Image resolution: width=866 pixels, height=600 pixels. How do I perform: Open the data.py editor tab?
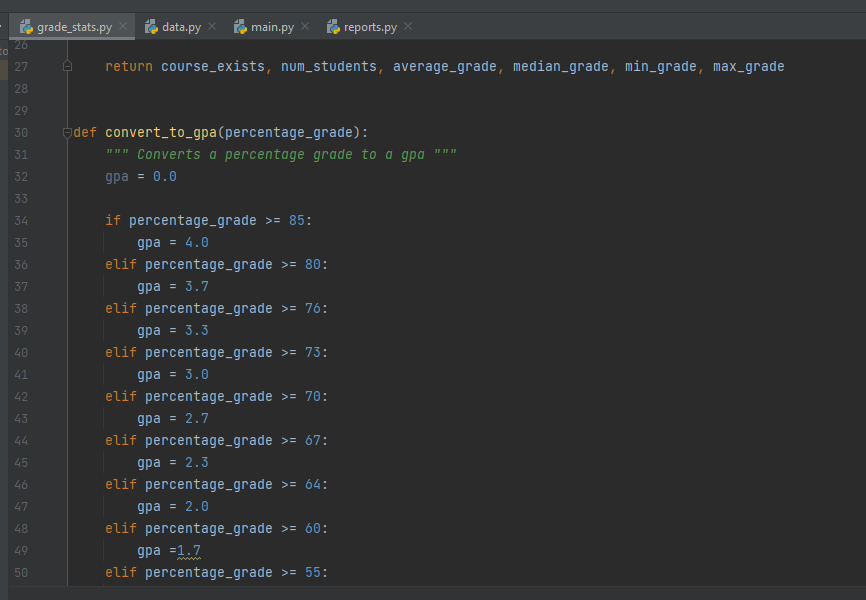181,27
